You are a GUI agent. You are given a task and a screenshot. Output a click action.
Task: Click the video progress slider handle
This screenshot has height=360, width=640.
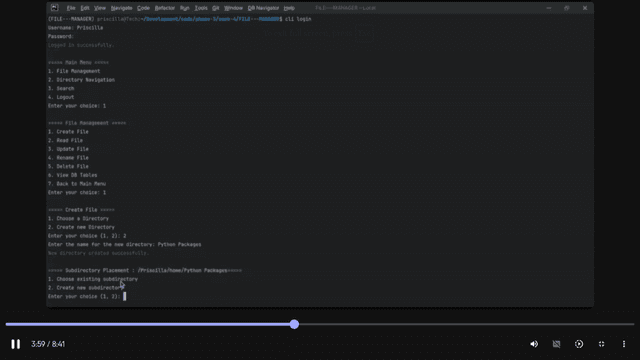pyautogui.click(x=294, y=324)
